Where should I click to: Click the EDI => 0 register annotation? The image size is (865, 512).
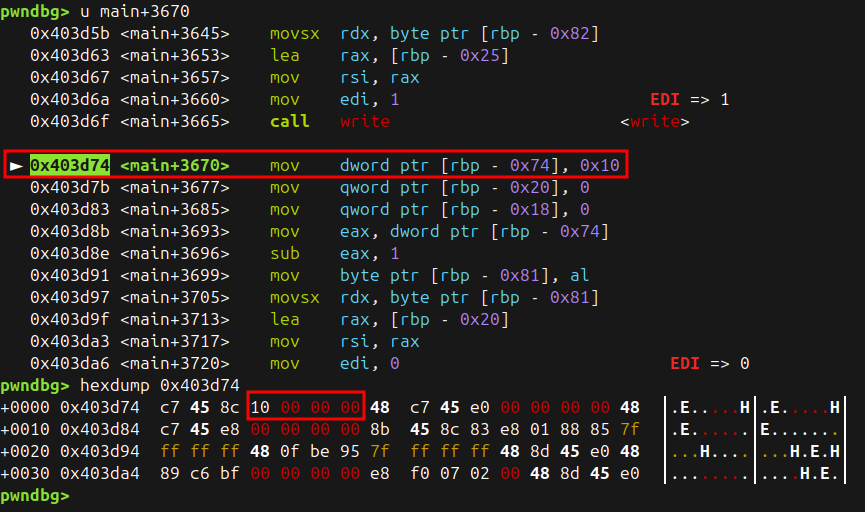pos(709,363)
